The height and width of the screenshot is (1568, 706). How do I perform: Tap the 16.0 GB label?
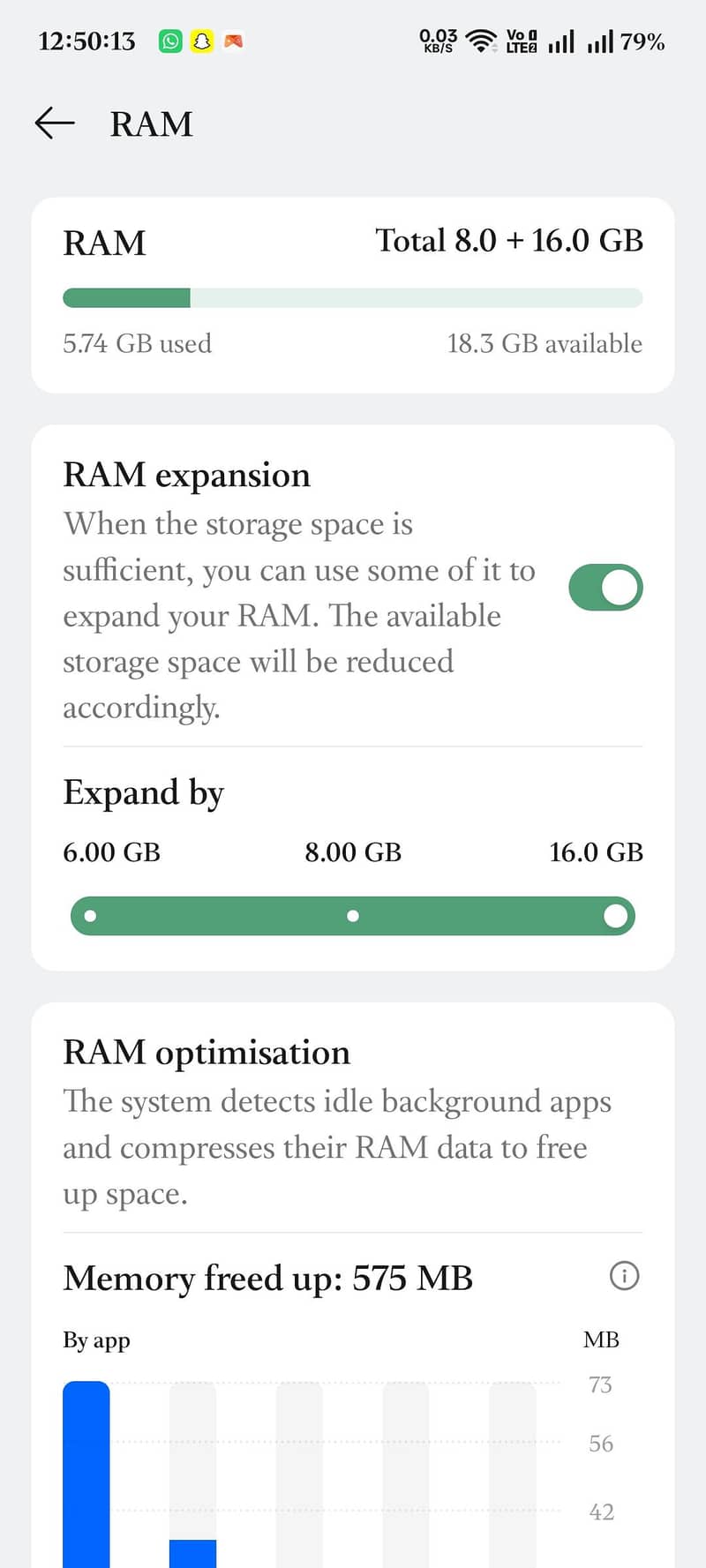(x=596, y=852)
